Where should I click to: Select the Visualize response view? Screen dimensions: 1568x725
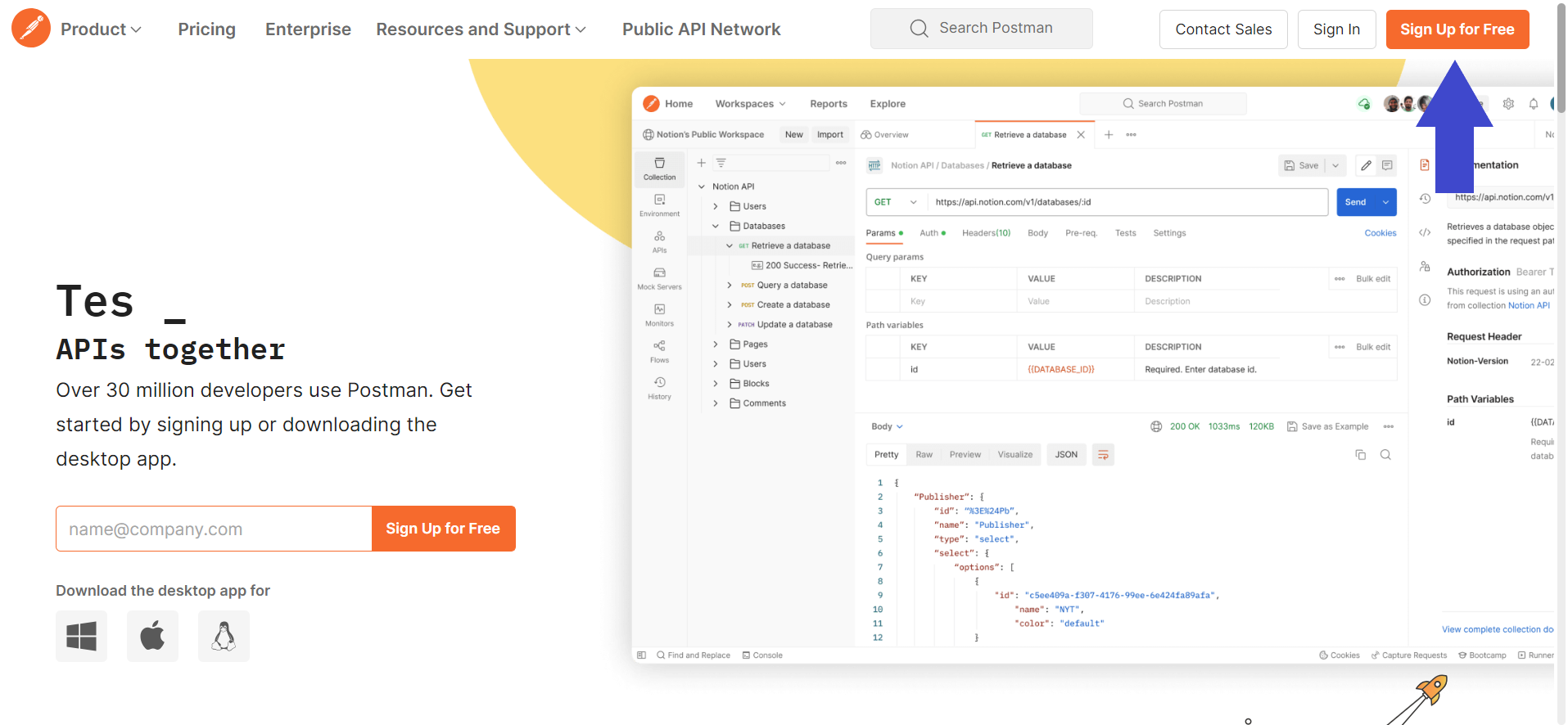point(1014,455)
